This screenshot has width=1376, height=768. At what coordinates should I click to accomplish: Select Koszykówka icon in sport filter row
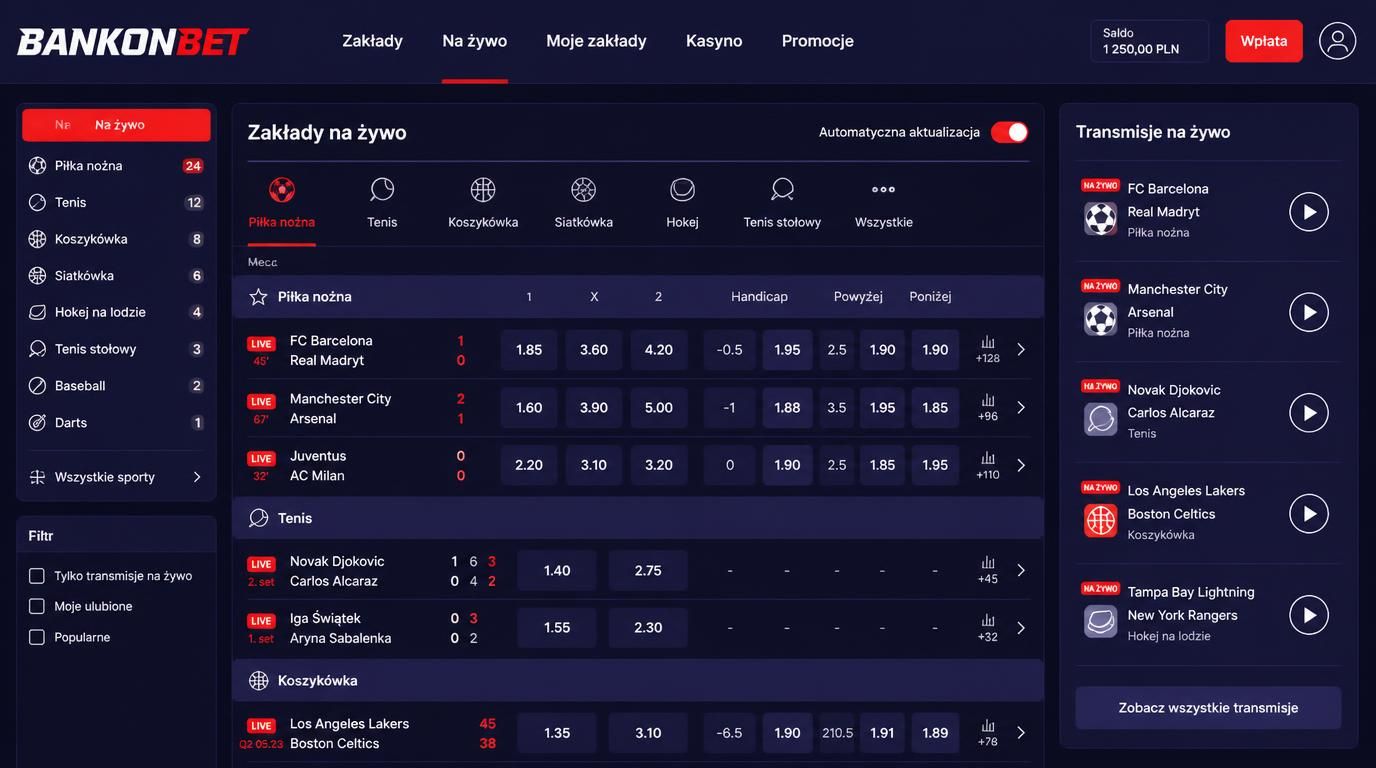(483, 189)
